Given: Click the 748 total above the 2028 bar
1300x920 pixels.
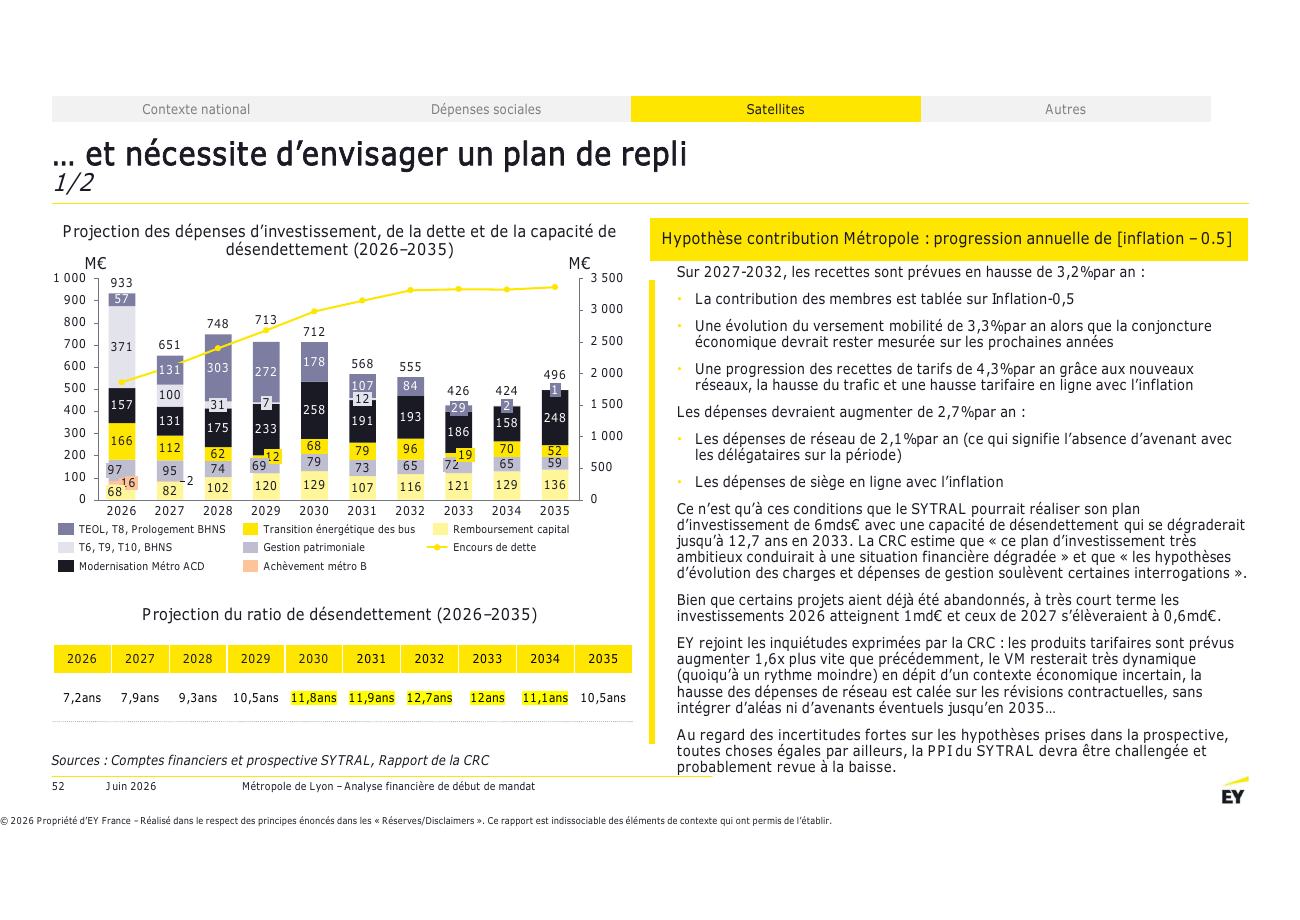Looking at the screenshot, I should coord(218,324).
